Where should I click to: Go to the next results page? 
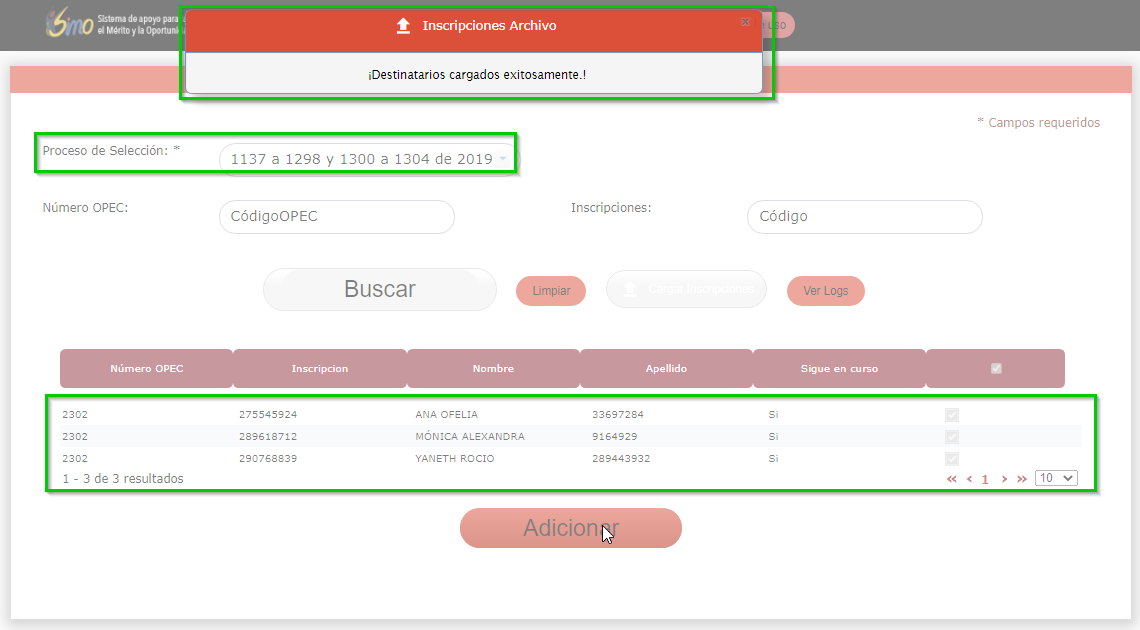(1004, 479)
